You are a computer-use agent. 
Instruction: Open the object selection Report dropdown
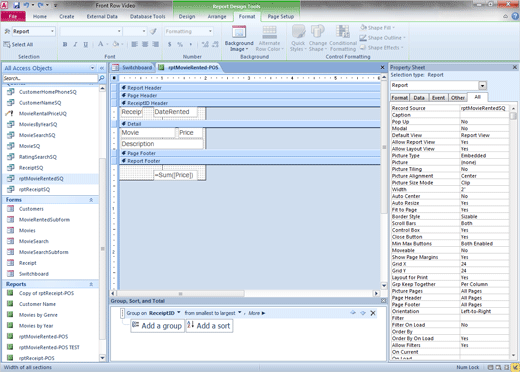[52, 31]
